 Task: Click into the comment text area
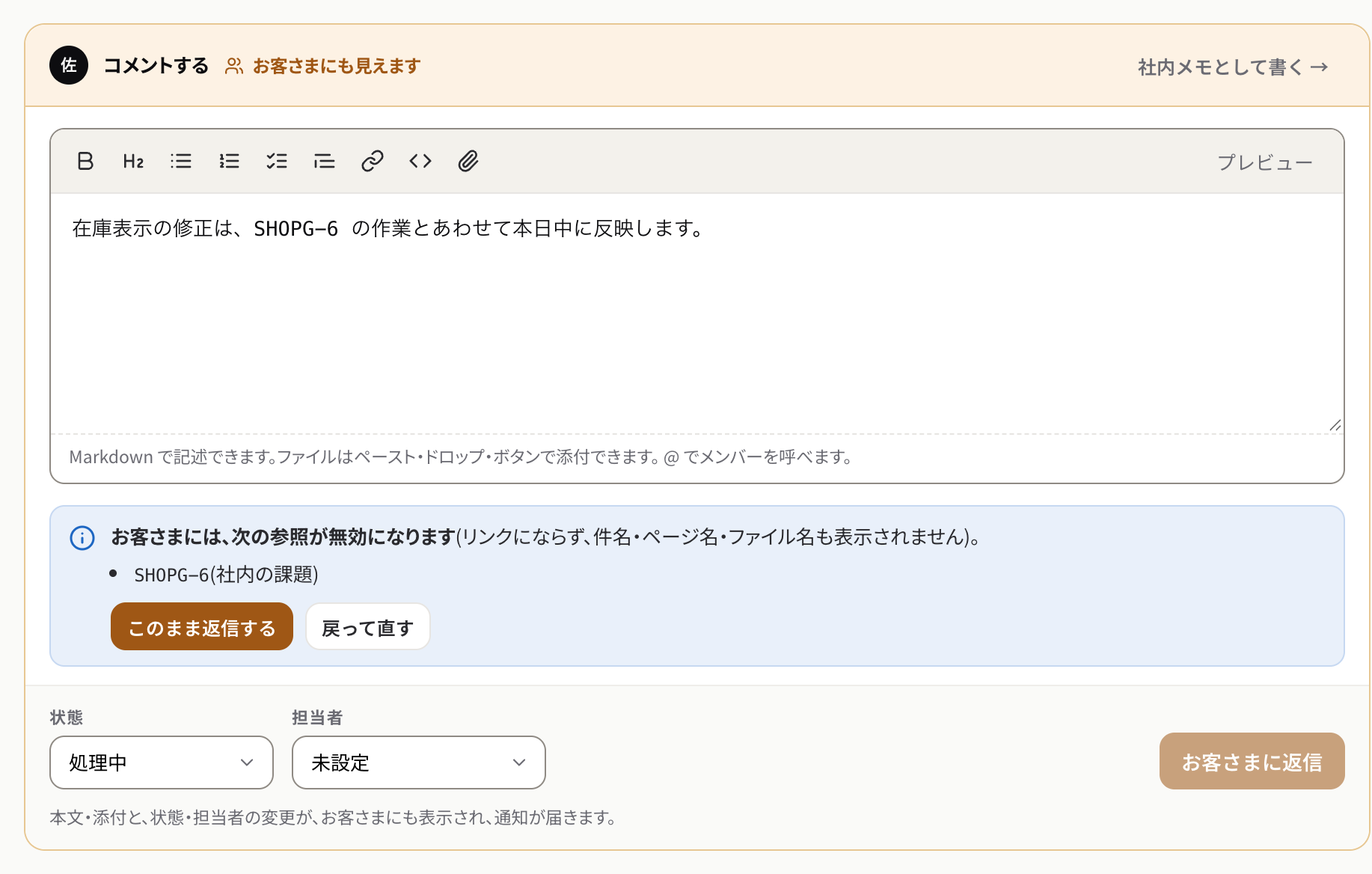697,314
